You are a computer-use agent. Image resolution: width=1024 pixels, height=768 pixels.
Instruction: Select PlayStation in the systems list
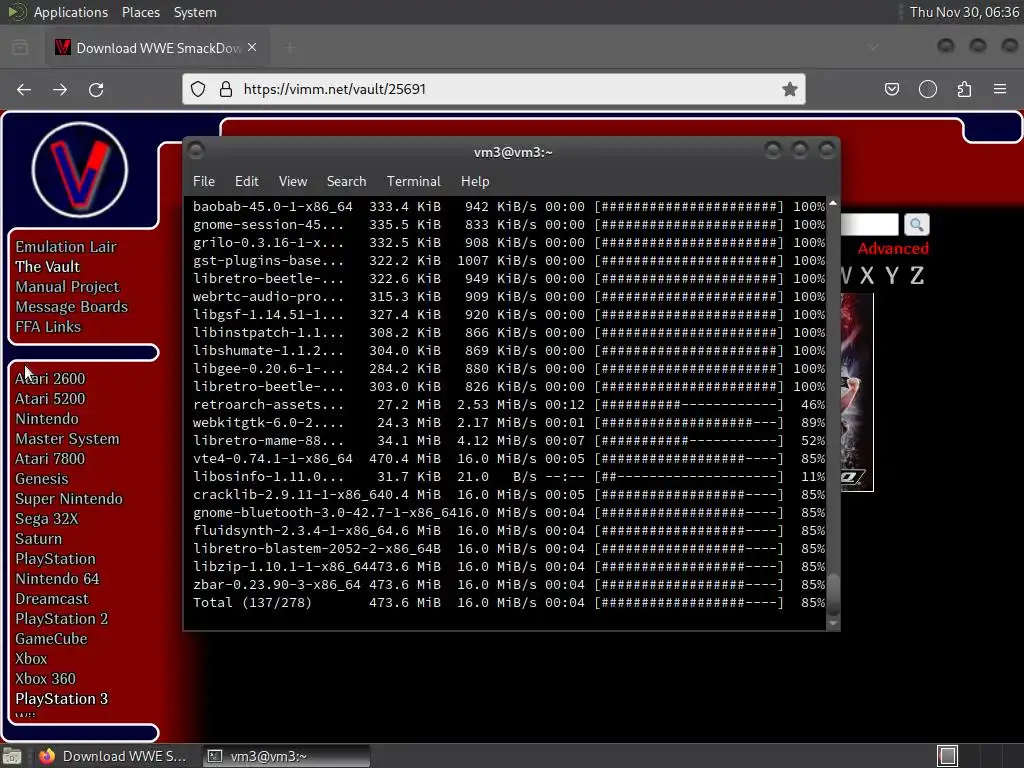tap(56, 559)
